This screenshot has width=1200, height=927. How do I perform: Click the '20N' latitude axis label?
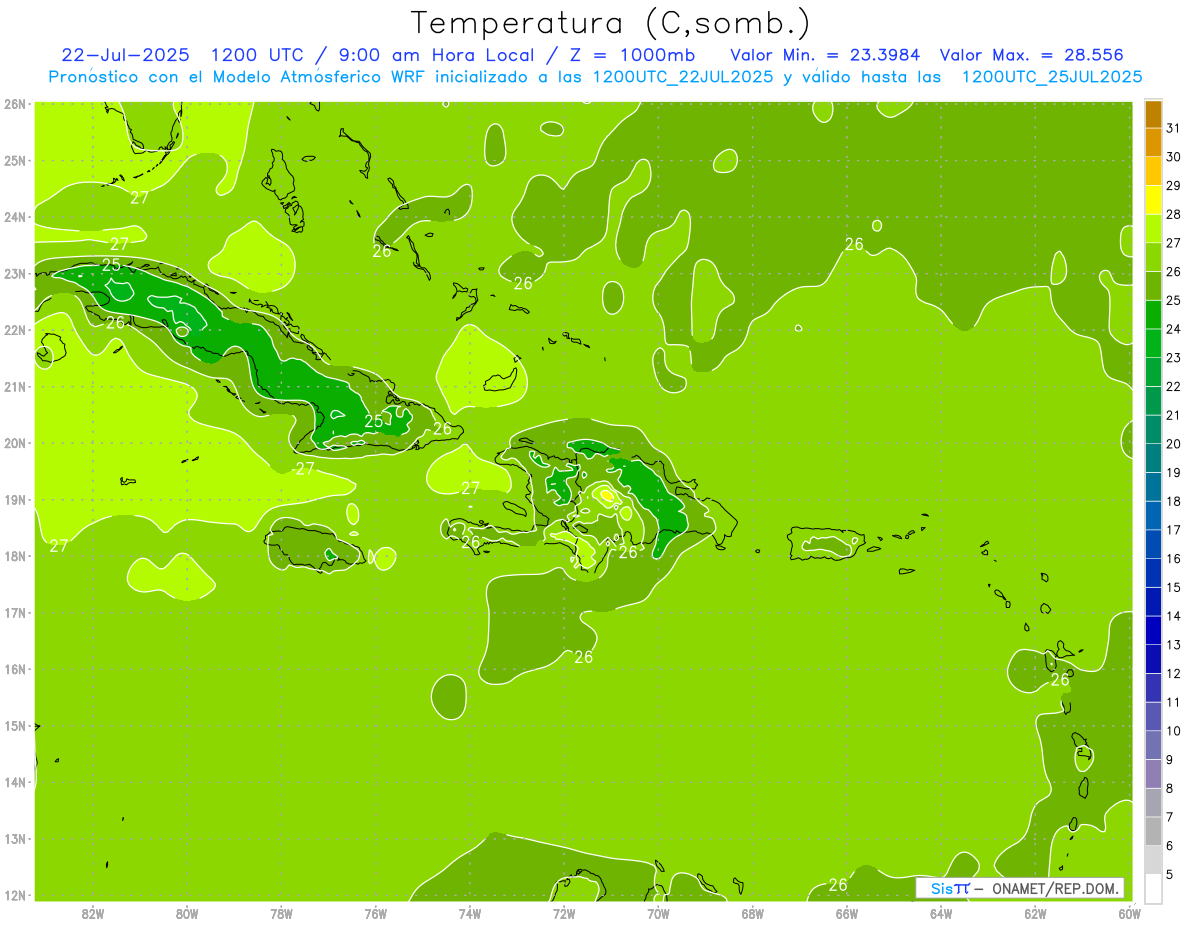15,443
